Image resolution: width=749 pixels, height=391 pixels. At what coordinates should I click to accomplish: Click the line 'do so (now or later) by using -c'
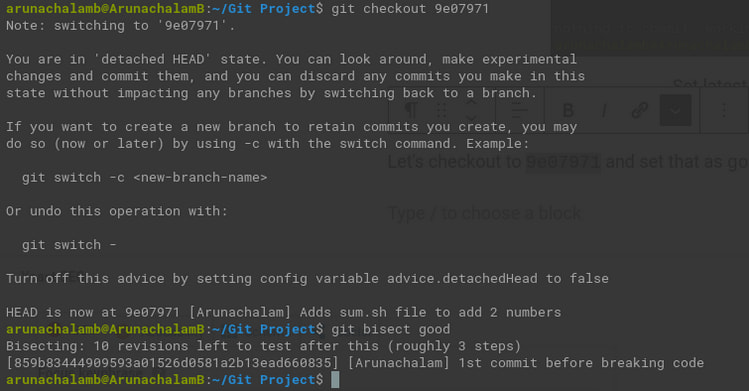[268, 143]
